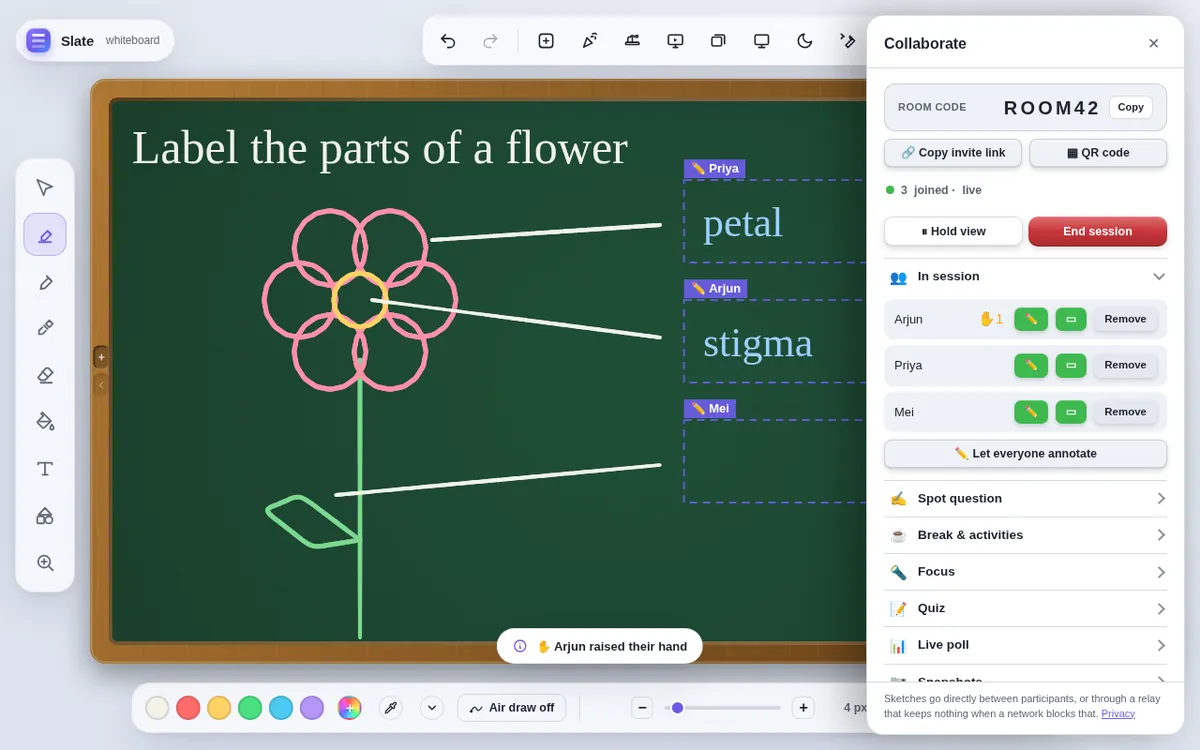Collapse the In session section

pos(1025,276)
